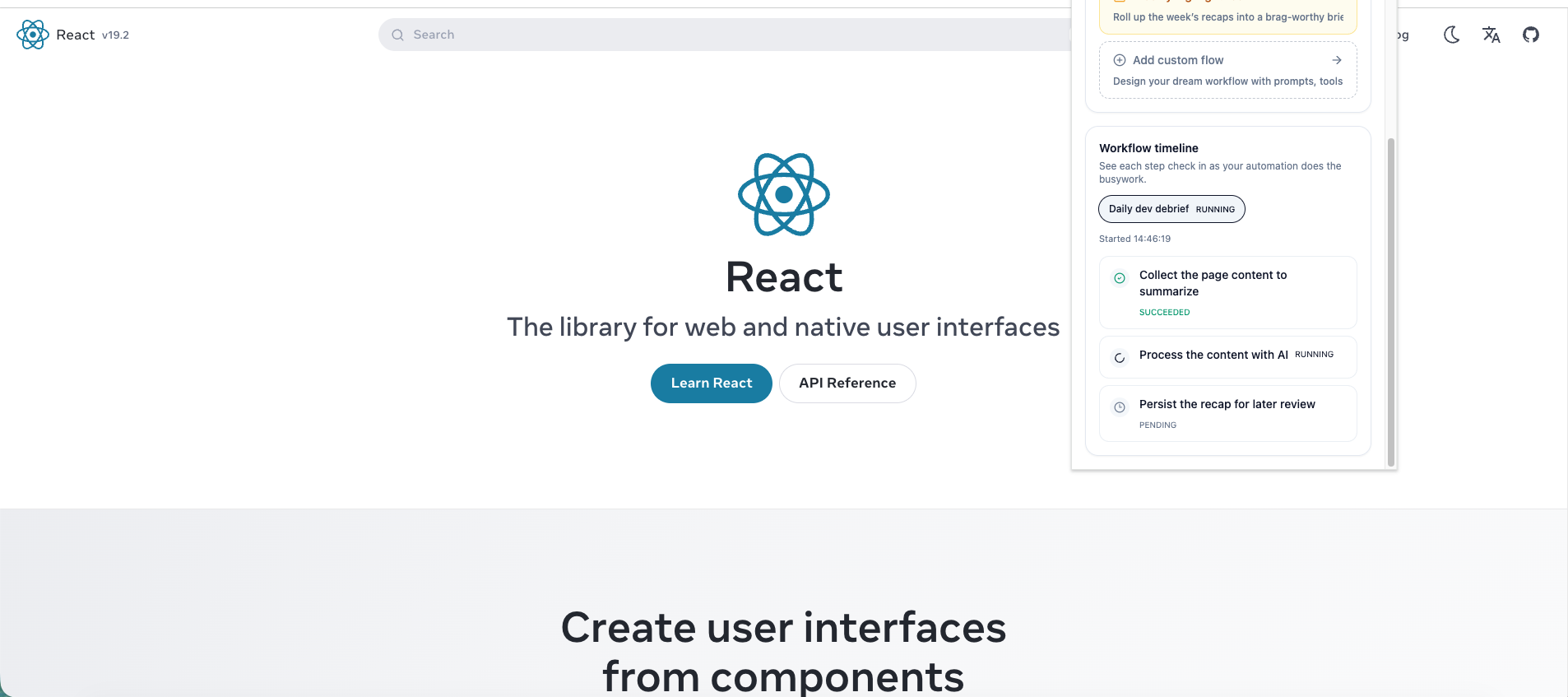Click the SUCCEEDED status label

coord(1164,313)
